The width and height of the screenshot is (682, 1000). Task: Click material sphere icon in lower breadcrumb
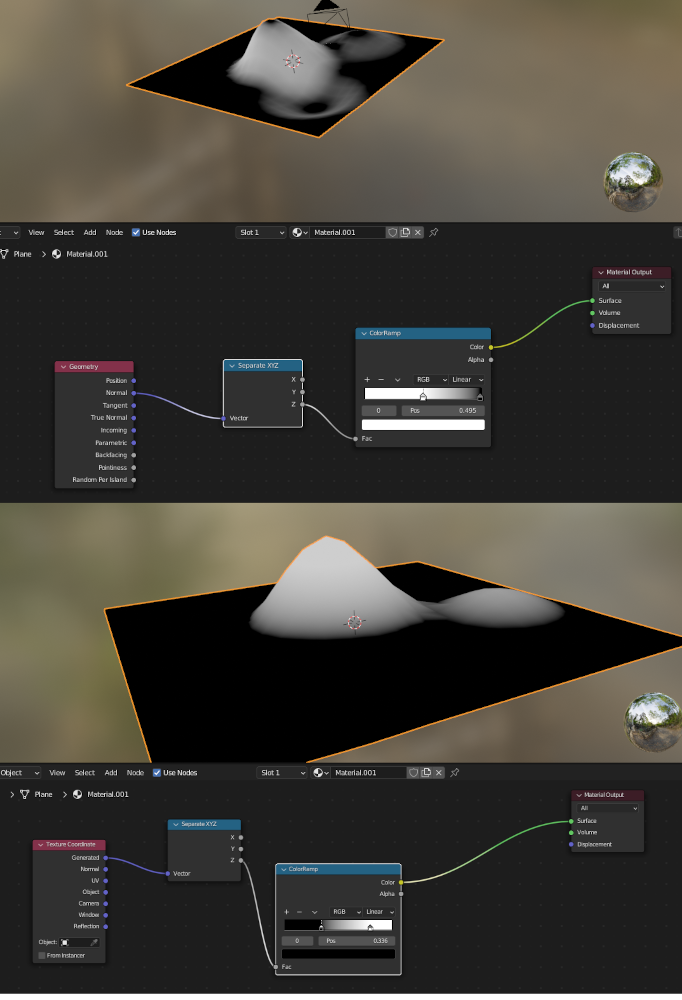77,794
